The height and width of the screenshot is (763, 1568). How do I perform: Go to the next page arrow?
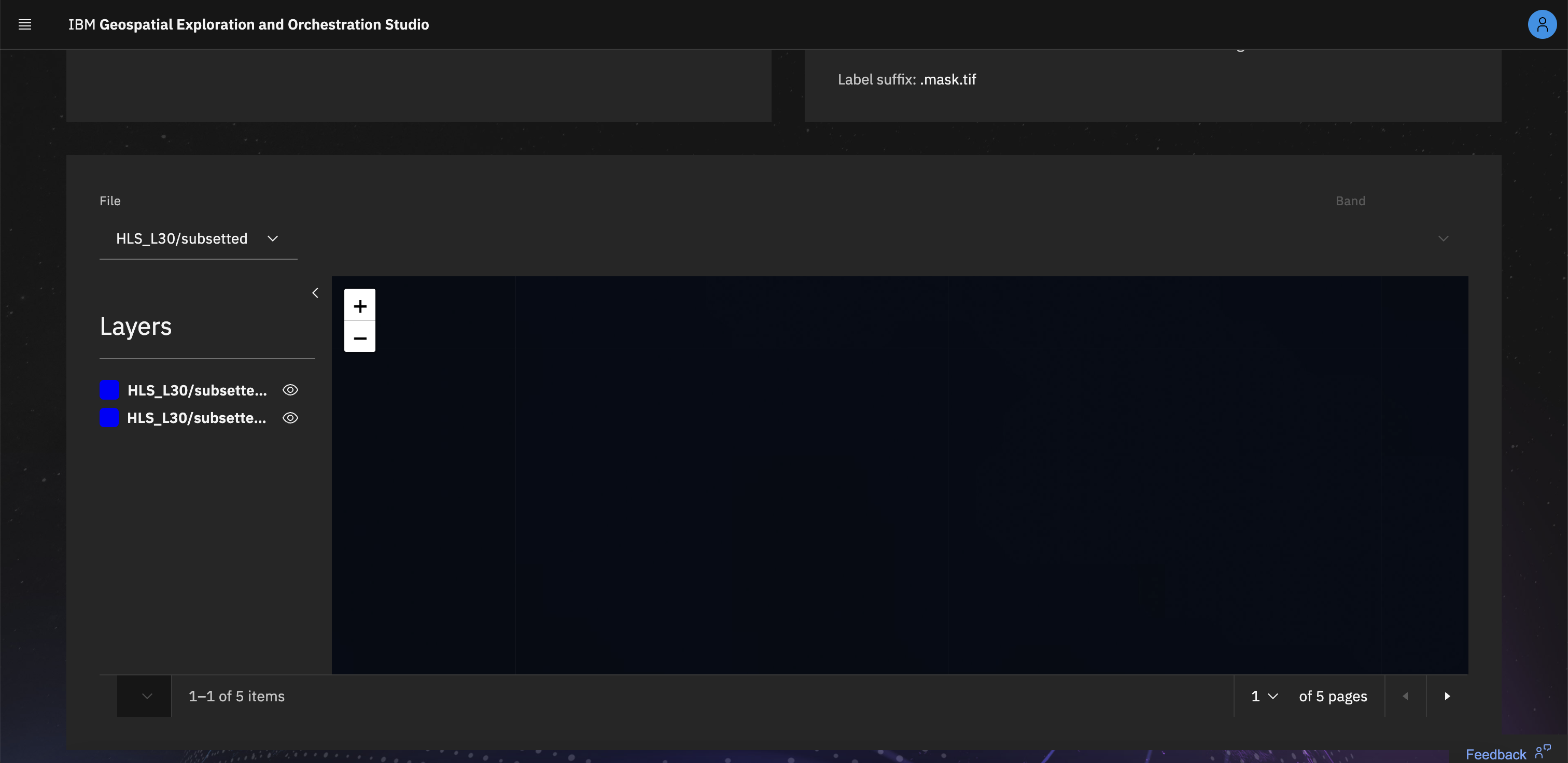(x=1447, y=696)
